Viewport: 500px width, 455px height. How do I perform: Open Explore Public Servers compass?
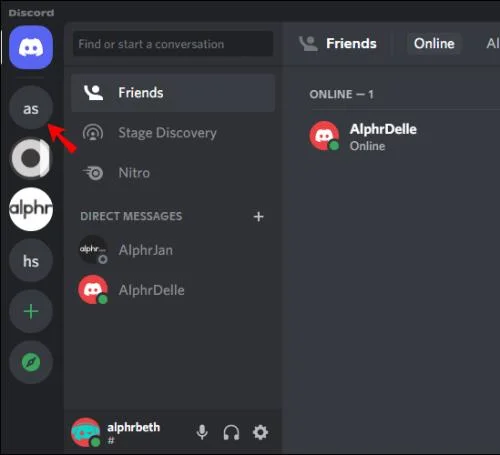(31, 362)
